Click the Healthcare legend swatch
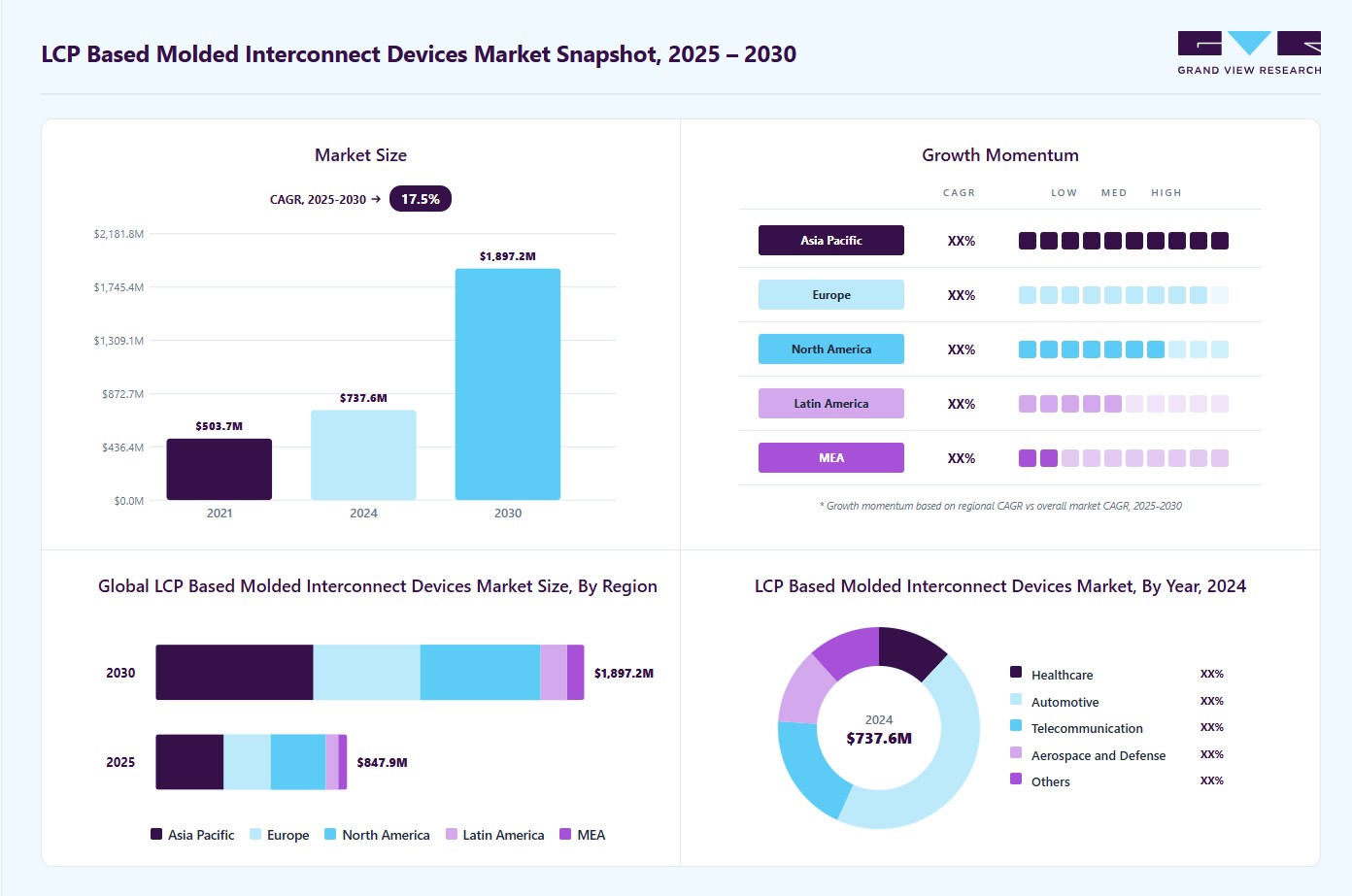1352x896 pixels. [x=1016, y=672]
